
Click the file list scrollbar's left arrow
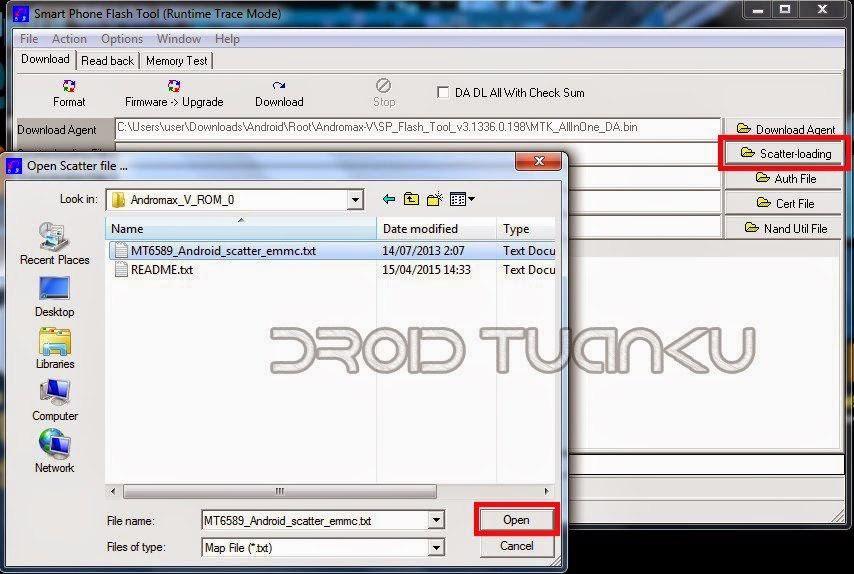pyautogui.click(x=113, y=491)
